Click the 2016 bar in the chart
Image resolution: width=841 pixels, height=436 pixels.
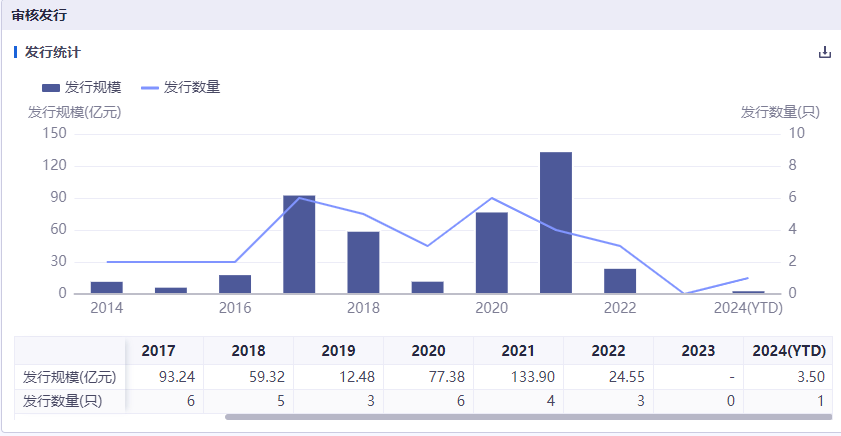click(x=235, y=284)
